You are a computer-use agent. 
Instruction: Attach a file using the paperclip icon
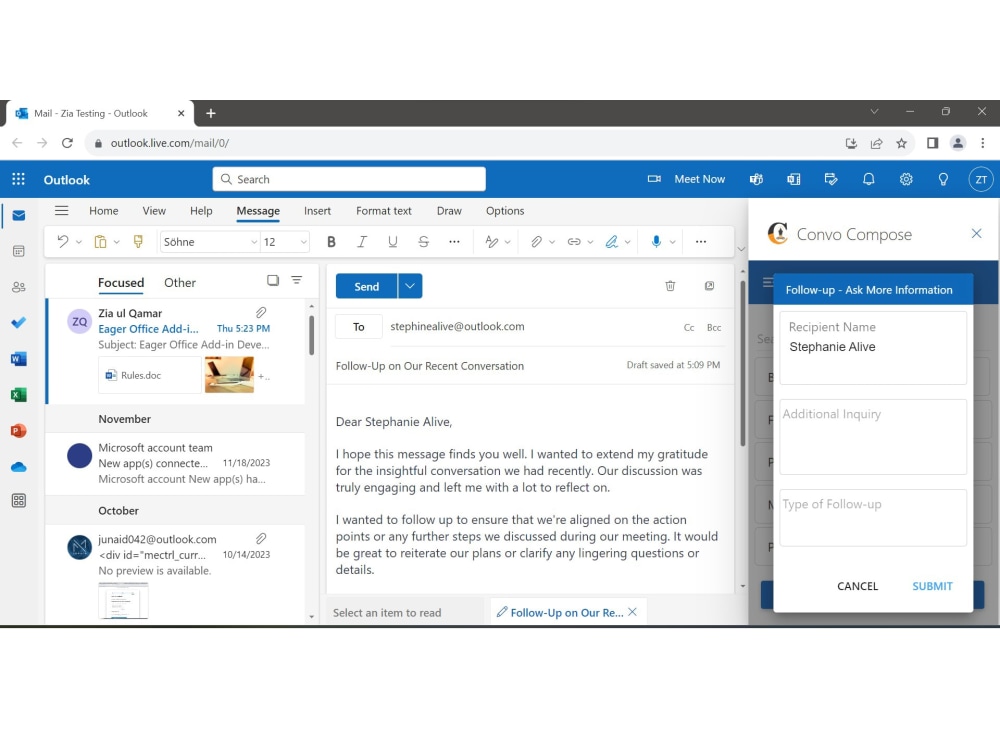pyautogui.click(x=537, y=241)
